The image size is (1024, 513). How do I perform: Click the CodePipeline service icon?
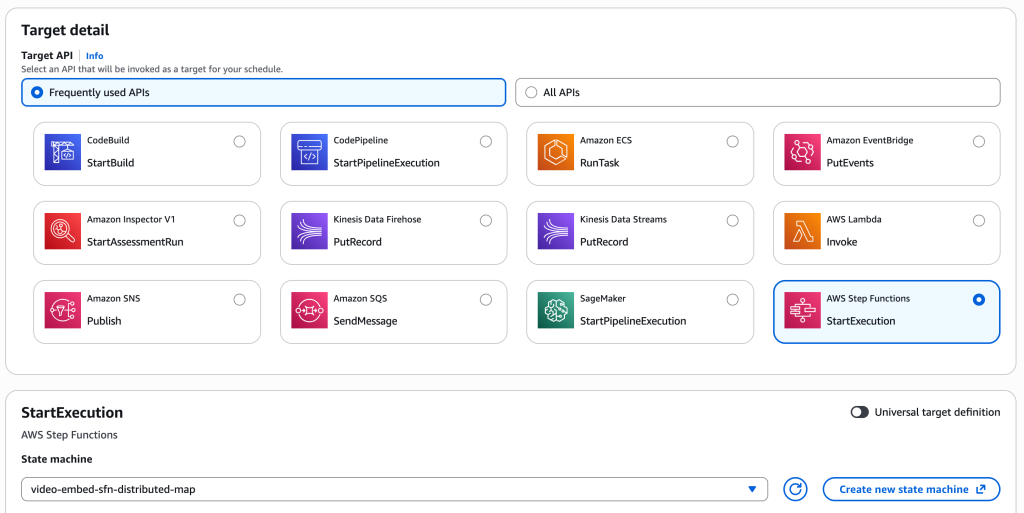pos(309,152)
